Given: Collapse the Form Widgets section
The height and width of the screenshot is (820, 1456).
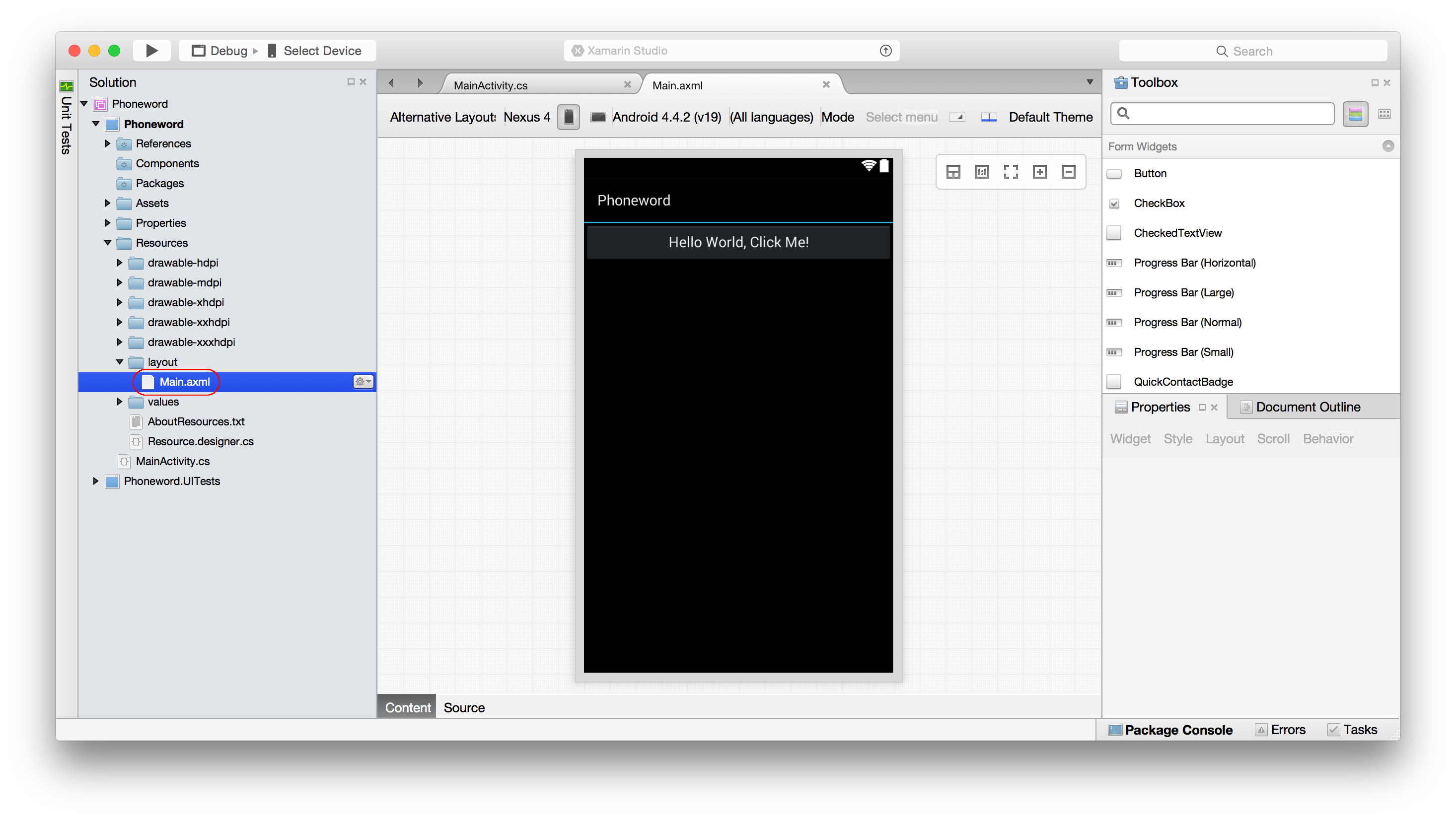Looking at the screenshot, I should tap(1387, 146).
